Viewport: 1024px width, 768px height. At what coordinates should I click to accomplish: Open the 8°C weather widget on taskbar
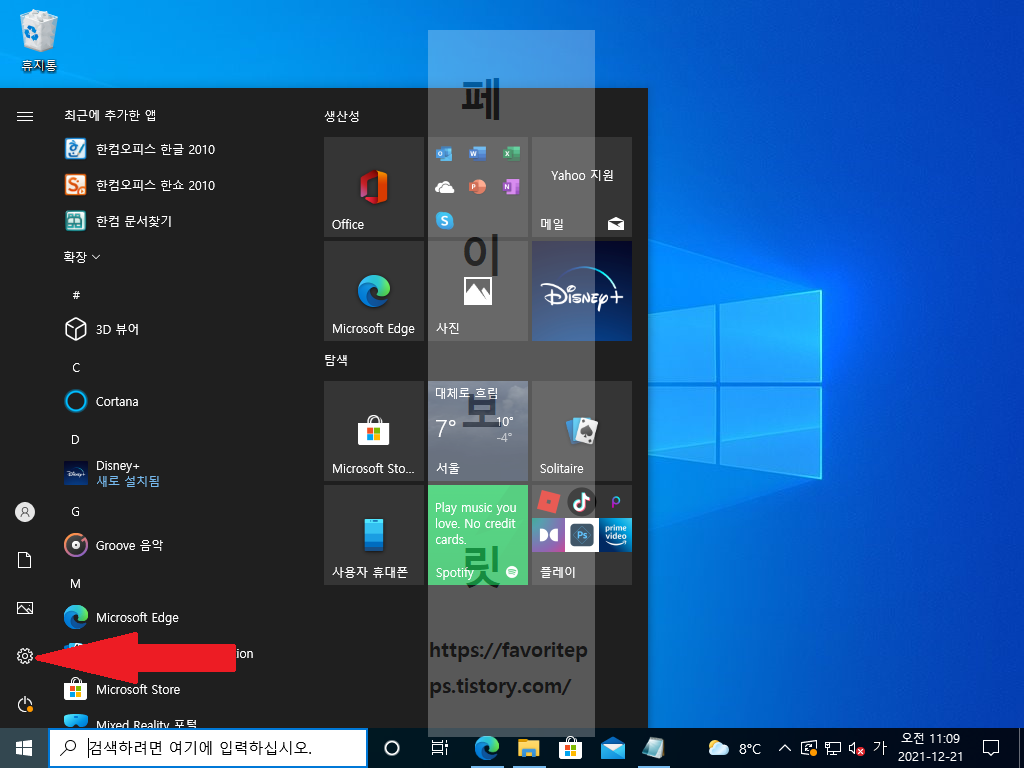(735, 748)
